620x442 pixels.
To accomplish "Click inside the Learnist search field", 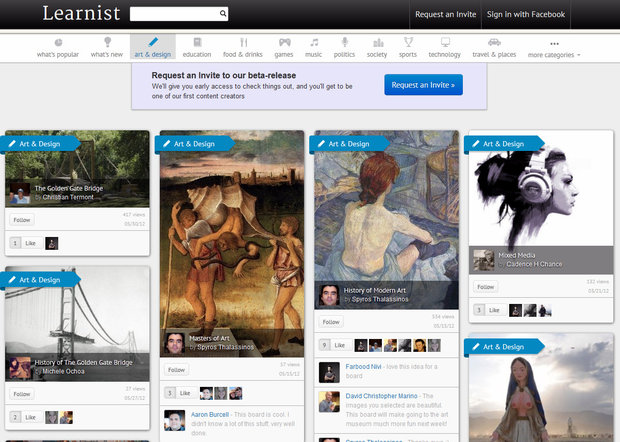I will click(x=172, y=14).
